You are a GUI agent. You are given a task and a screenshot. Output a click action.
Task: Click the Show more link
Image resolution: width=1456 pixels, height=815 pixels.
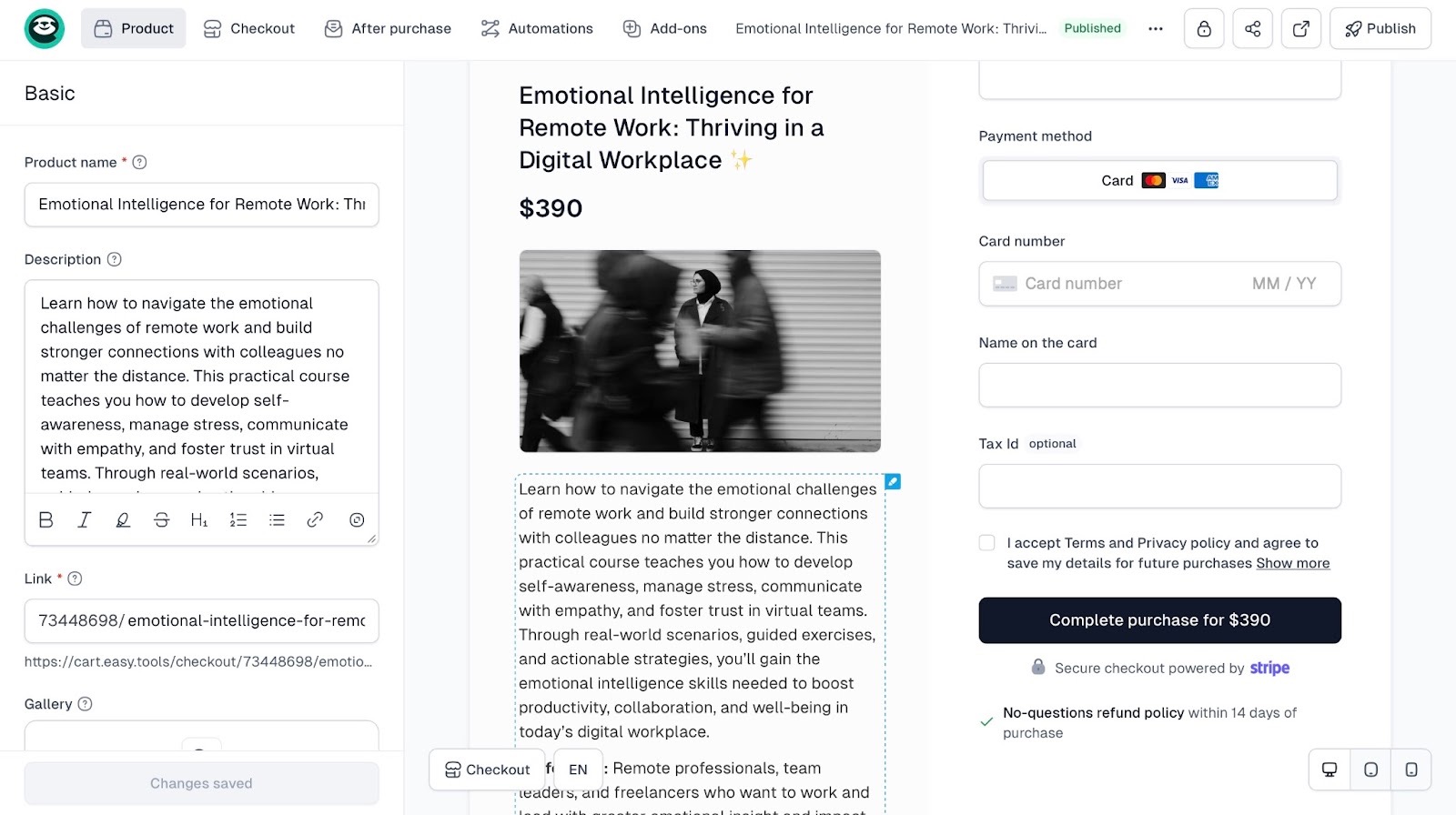(1293, 563)
